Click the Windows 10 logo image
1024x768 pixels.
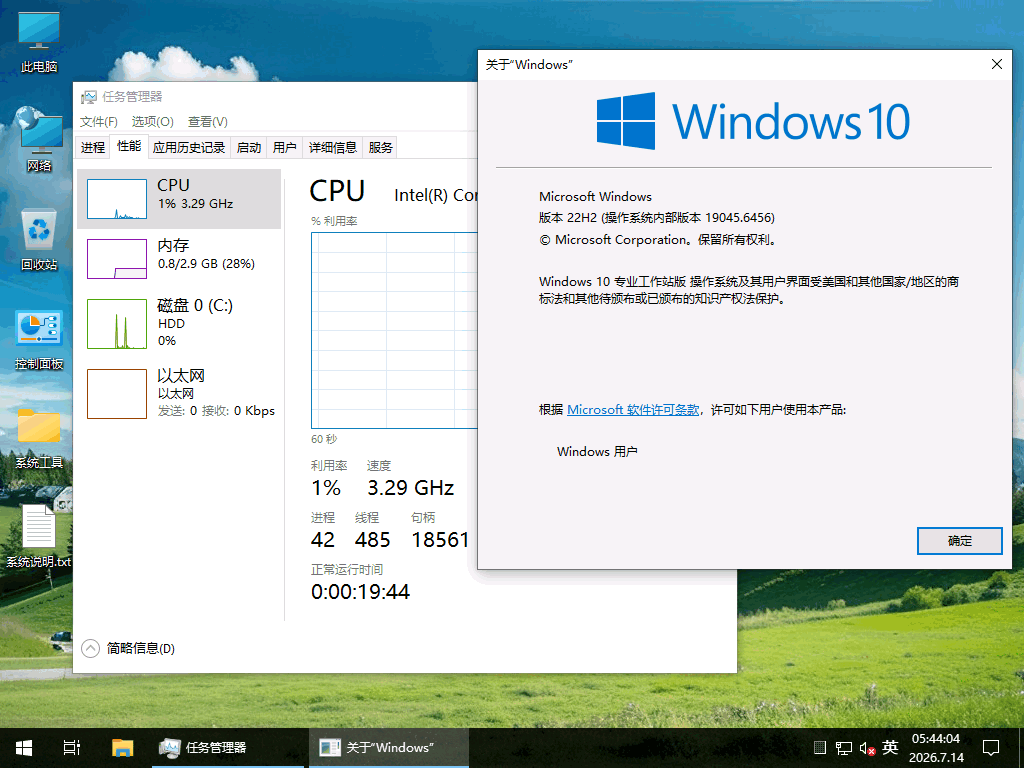(x=753, y=121)
